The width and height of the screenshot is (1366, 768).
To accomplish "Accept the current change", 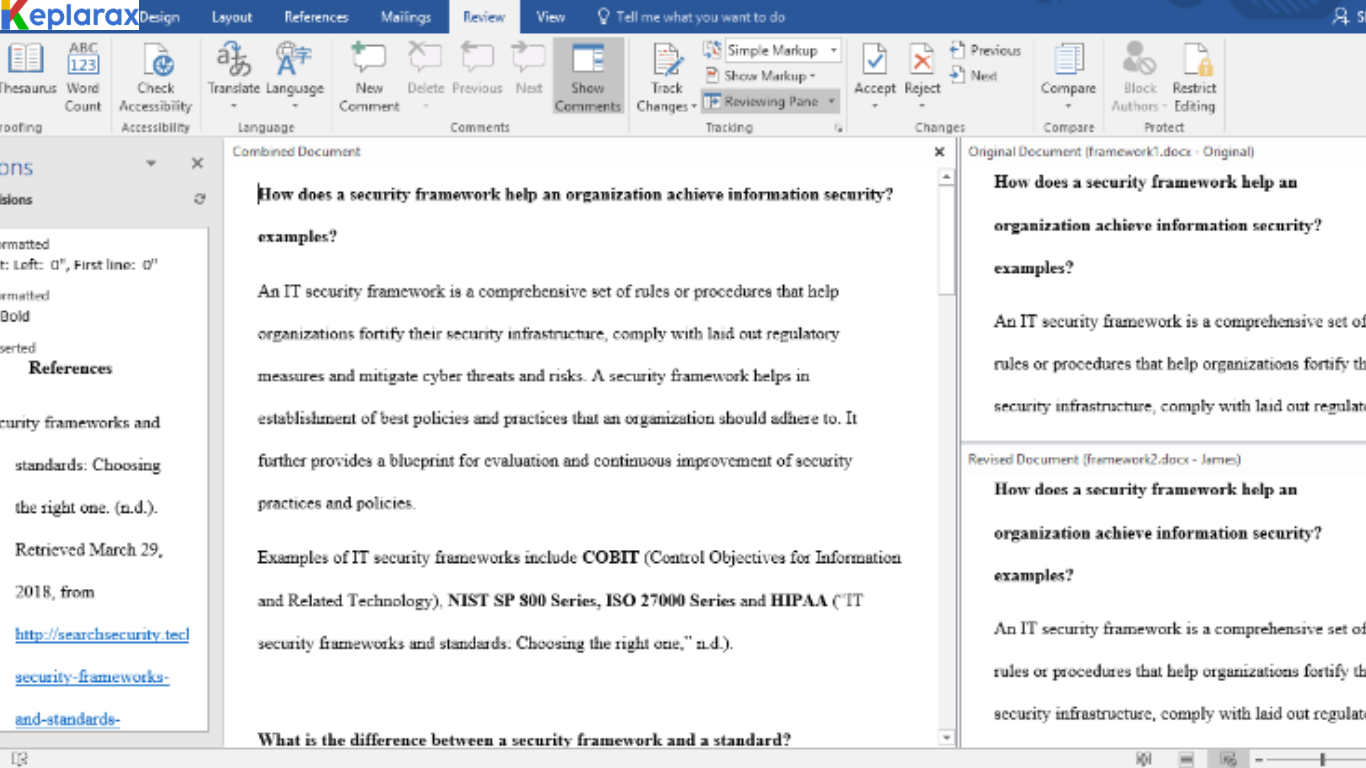I will [x=874, y=70].
